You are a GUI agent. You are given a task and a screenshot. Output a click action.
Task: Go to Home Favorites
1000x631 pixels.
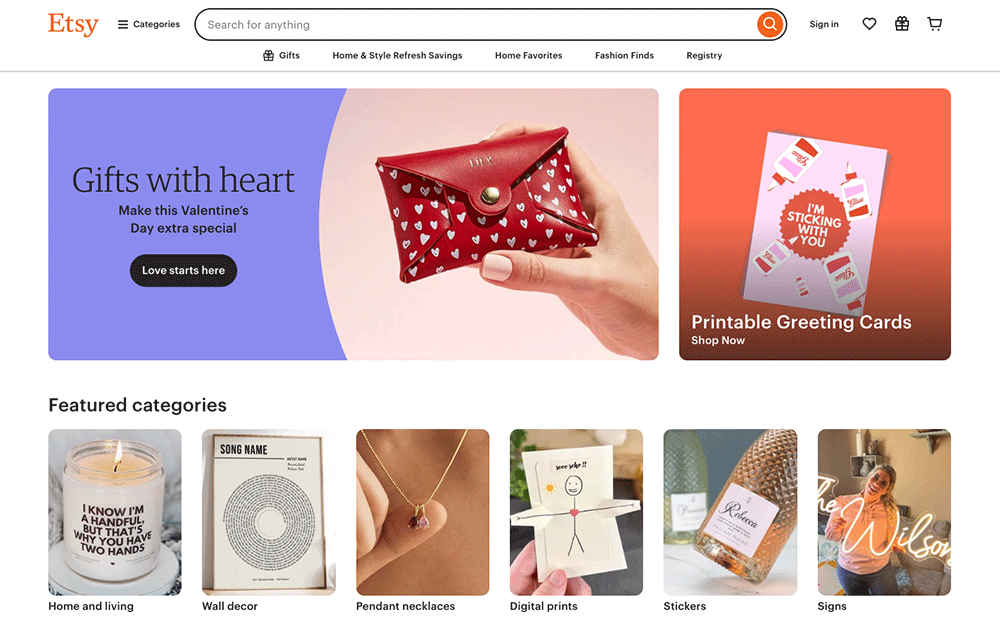click(529, 56)
